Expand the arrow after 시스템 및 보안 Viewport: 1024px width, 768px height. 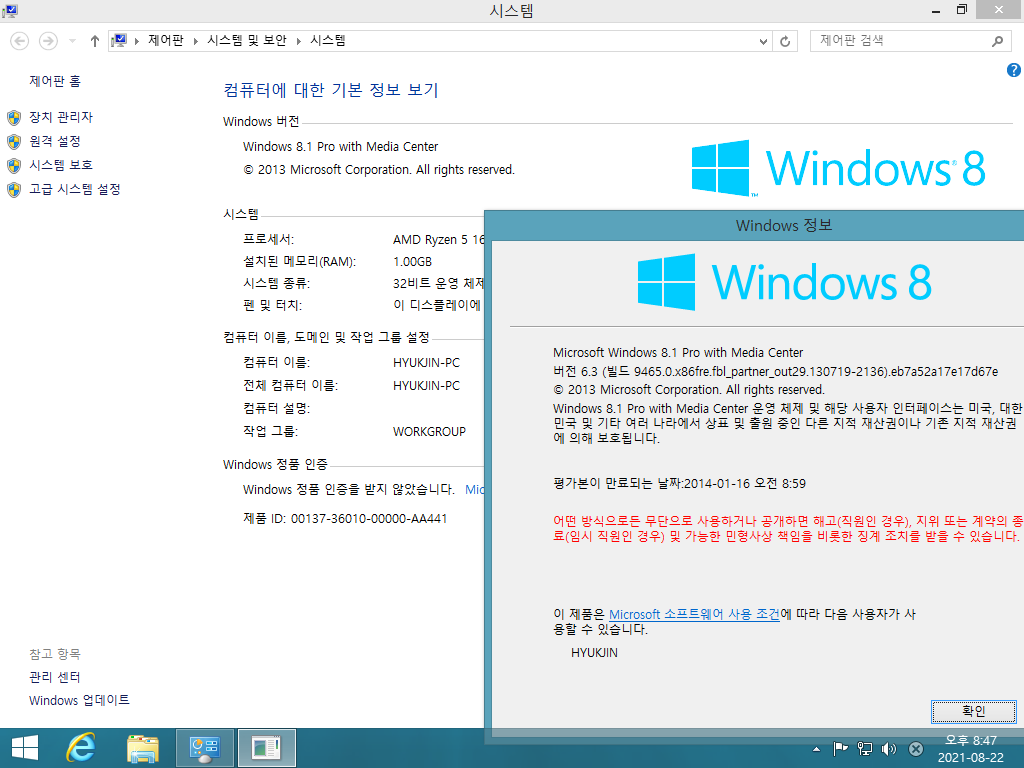pyautogui.click(x=298, y=41)
